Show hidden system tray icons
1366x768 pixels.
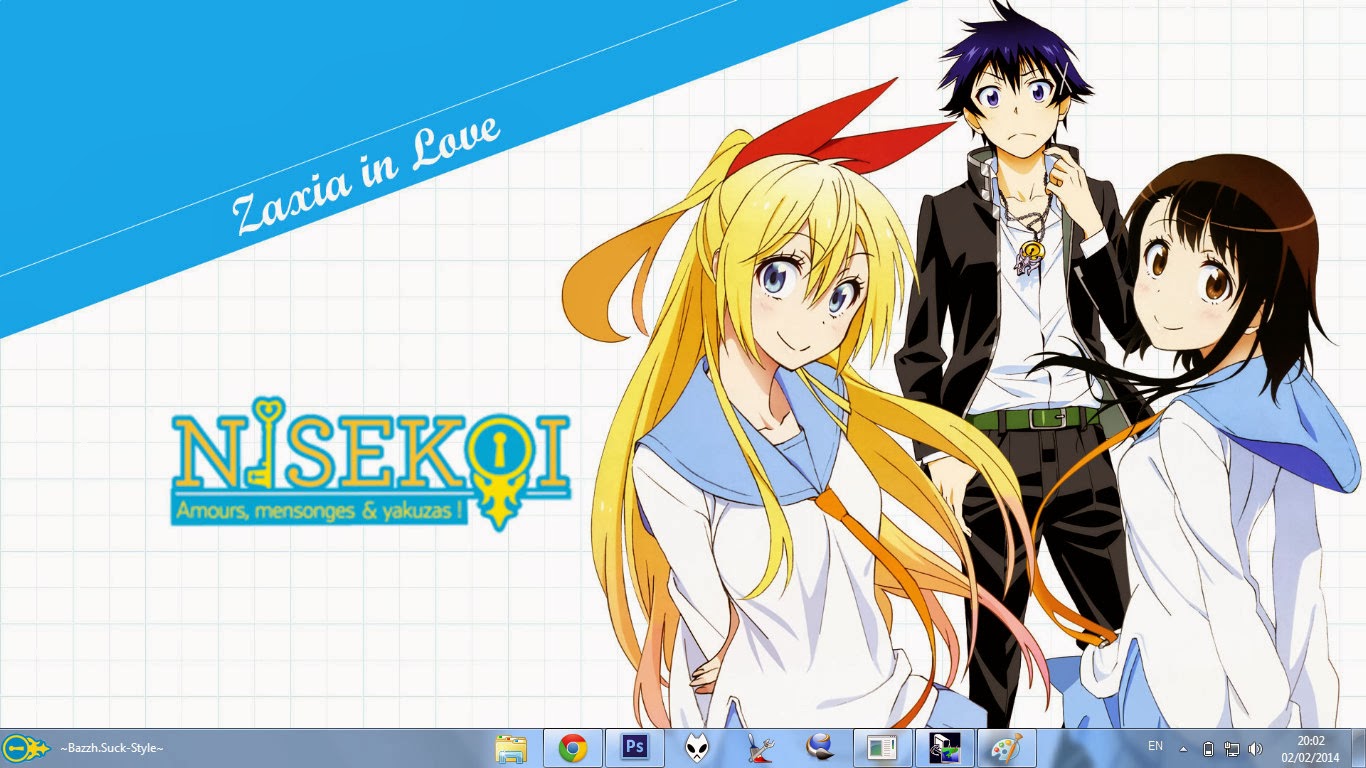coord(1184,748)
